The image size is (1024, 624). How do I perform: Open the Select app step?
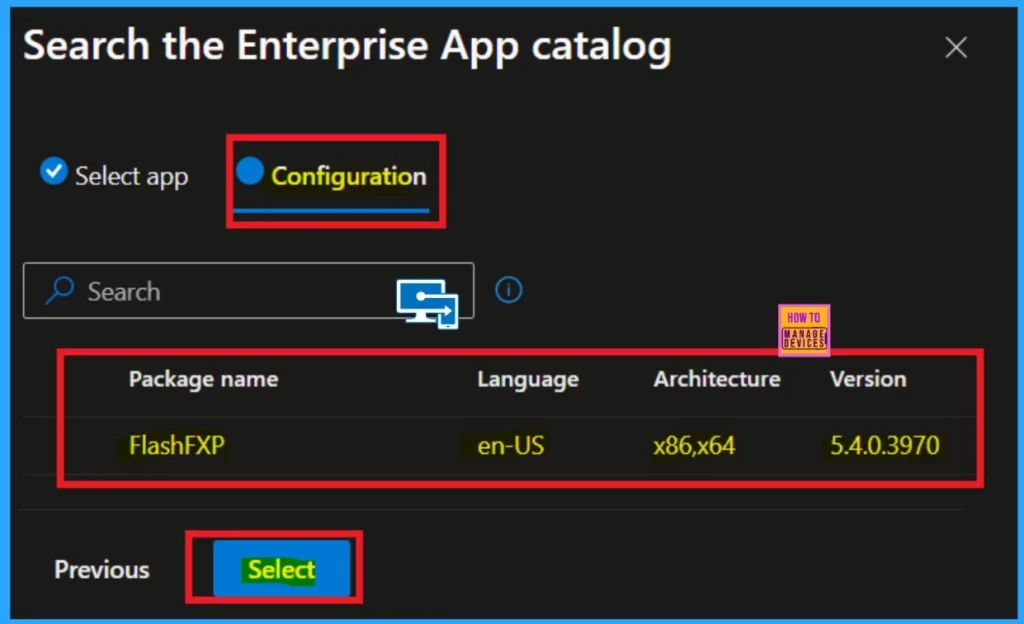pos(114,175)
